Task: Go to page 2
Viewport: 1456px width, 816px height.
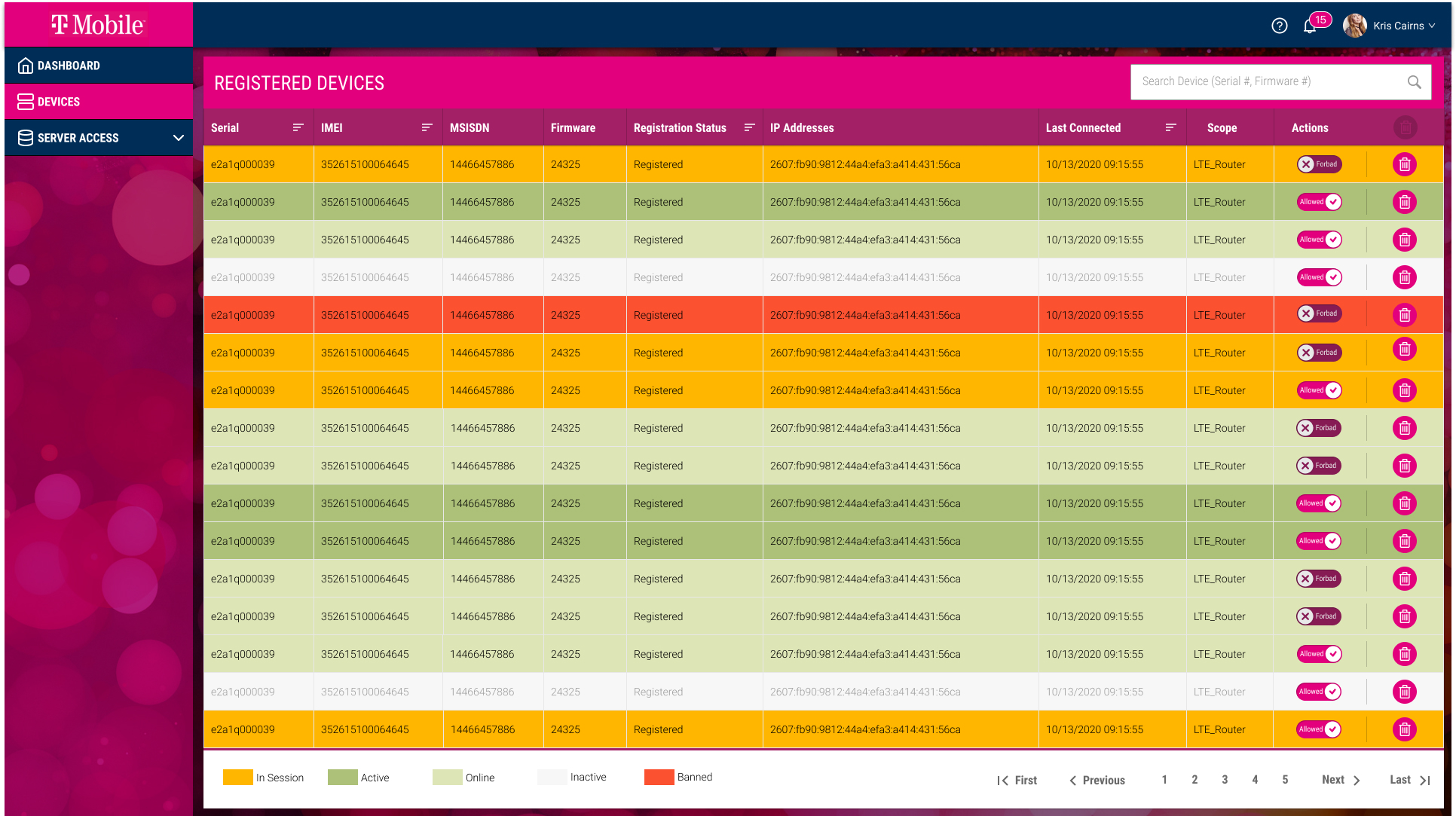Action: pos(1194,780)
